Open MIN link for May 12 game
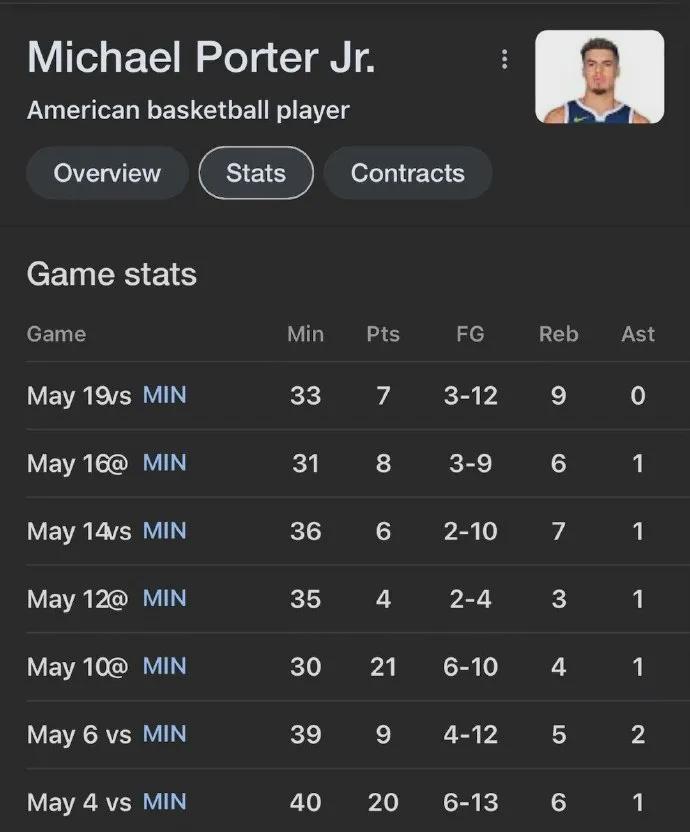 point(165,599)
